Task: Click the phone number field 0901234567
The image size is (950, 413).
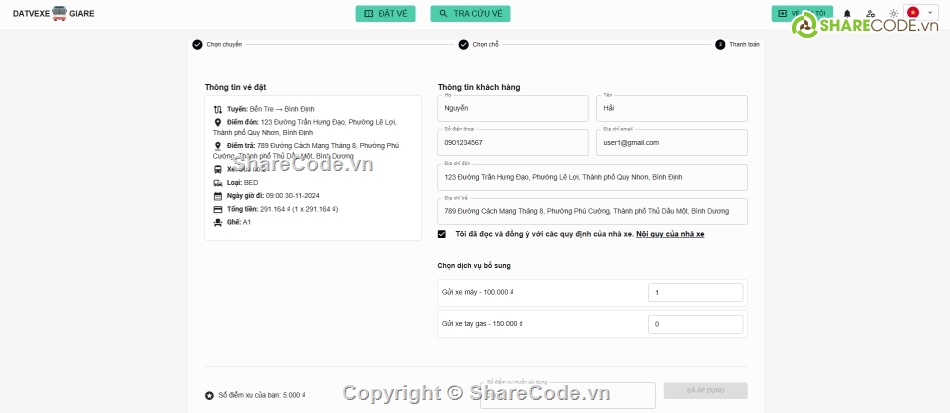Action: [x=513, y=142]
